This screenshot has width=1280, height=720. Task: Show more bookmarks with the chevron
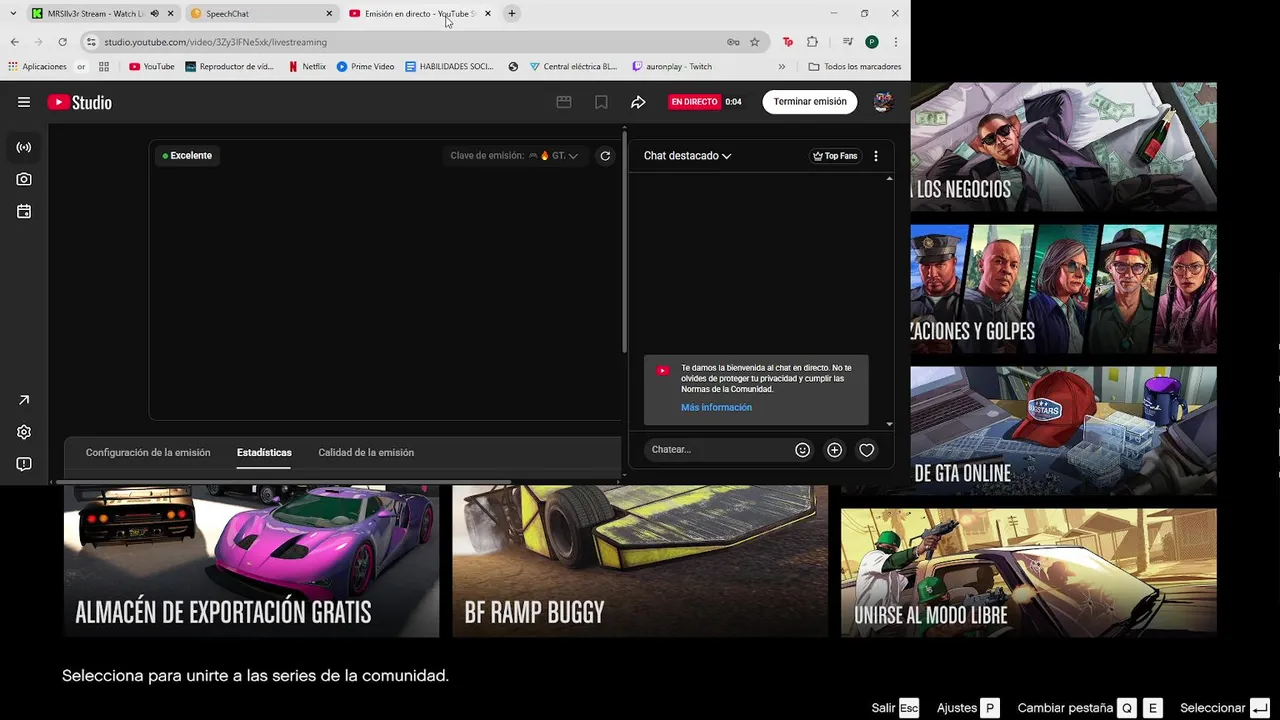782,67
